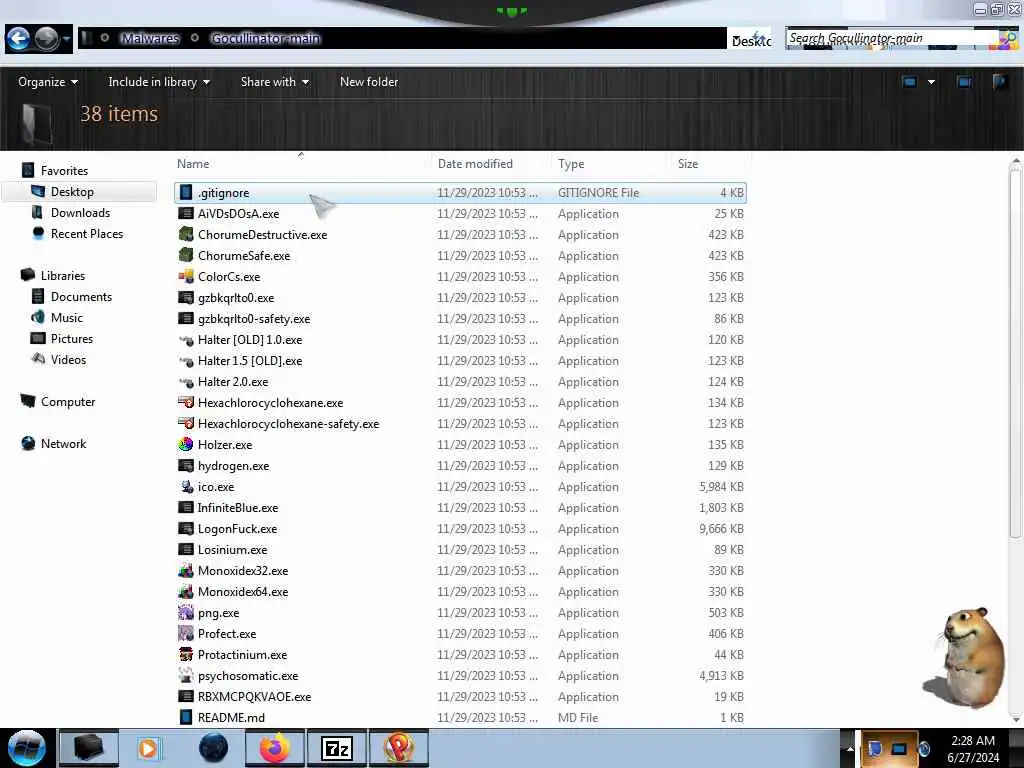The image size is (1024, 768).
Task: Click file name gzbkqrlto0-safety.exe
Action: [x=254, y=319]
